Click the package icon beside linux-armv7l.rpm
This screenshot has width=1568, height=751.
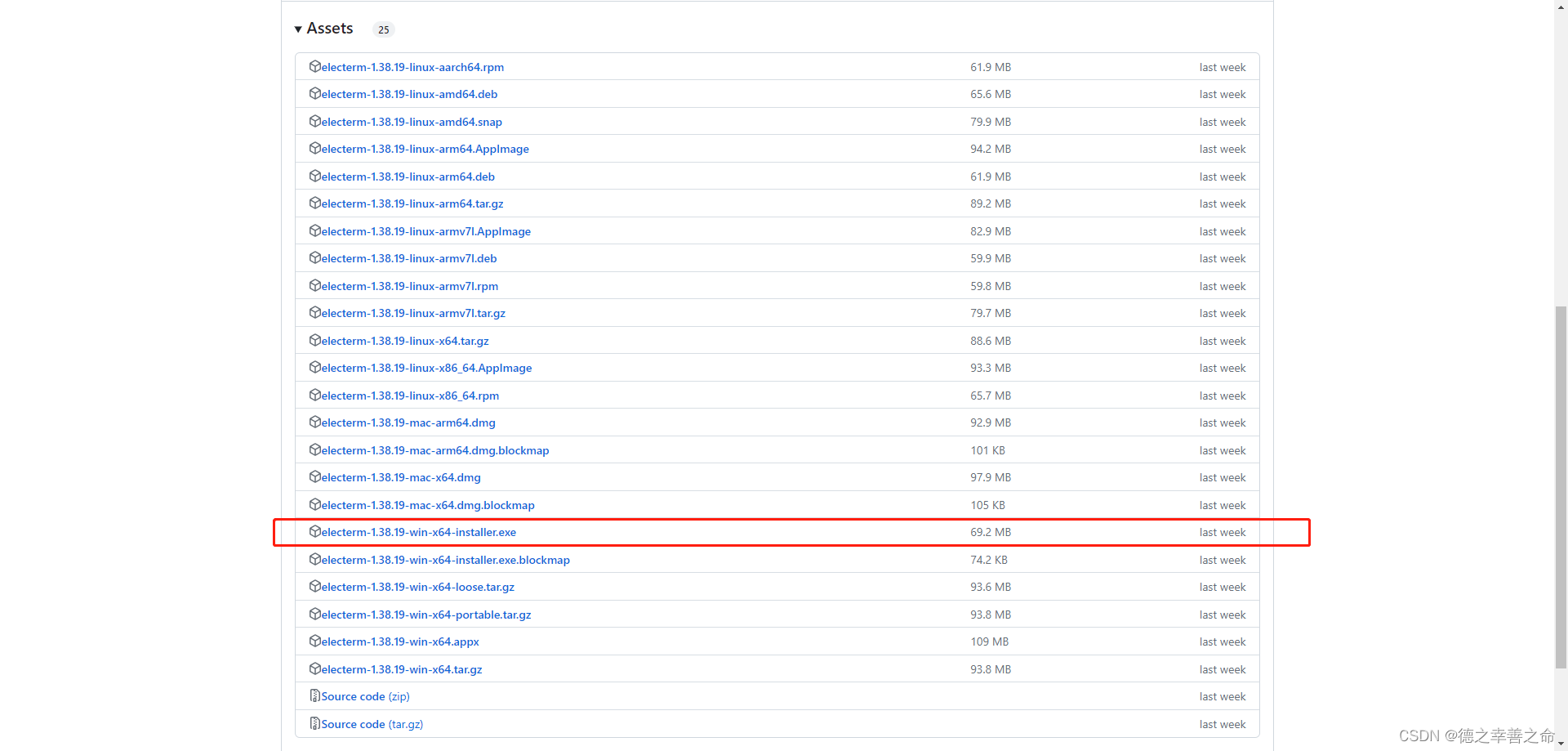coord(314,285)
